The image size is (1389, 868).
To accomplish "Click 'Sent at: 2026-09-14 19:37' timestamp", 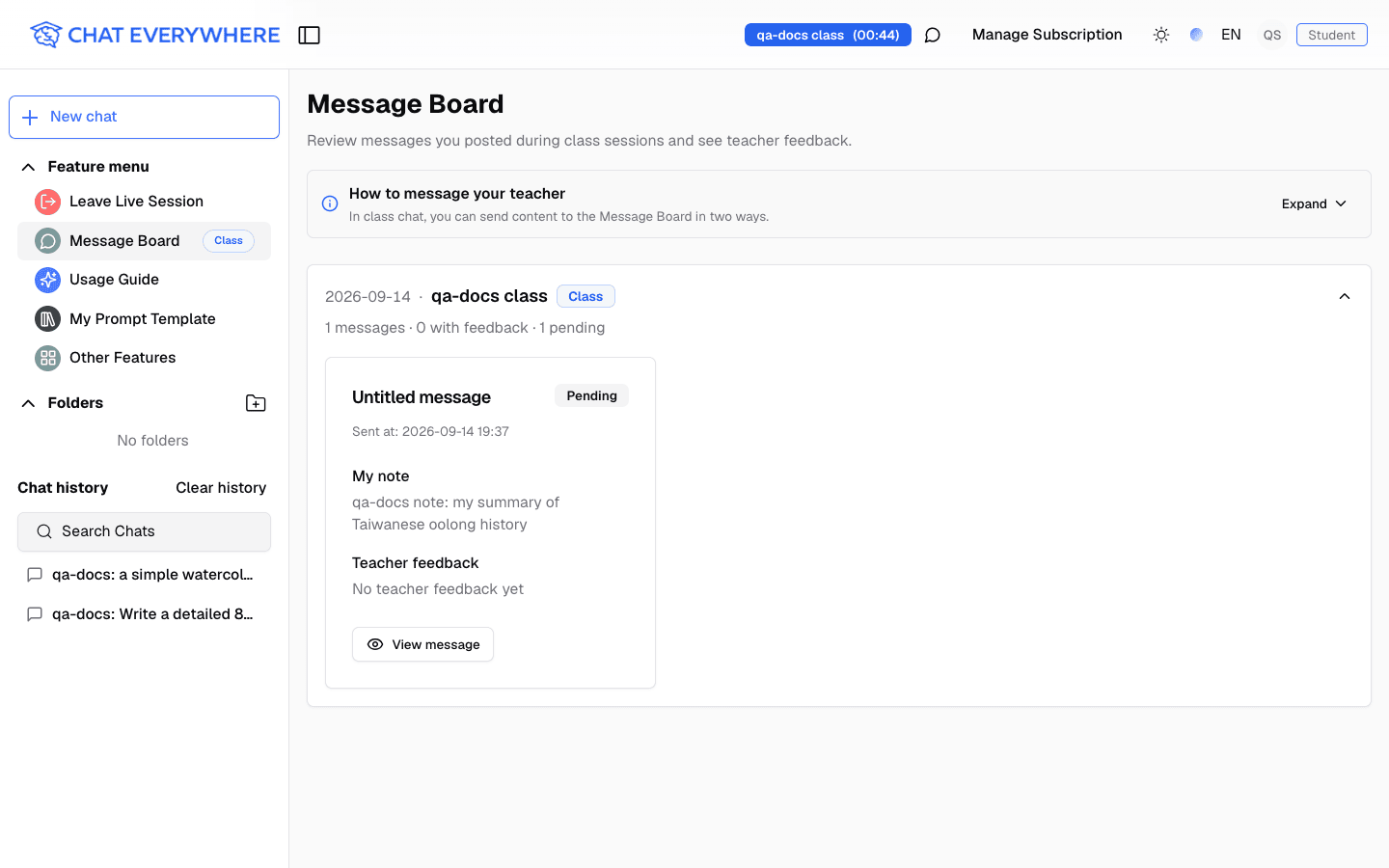I will click(430, 431).
